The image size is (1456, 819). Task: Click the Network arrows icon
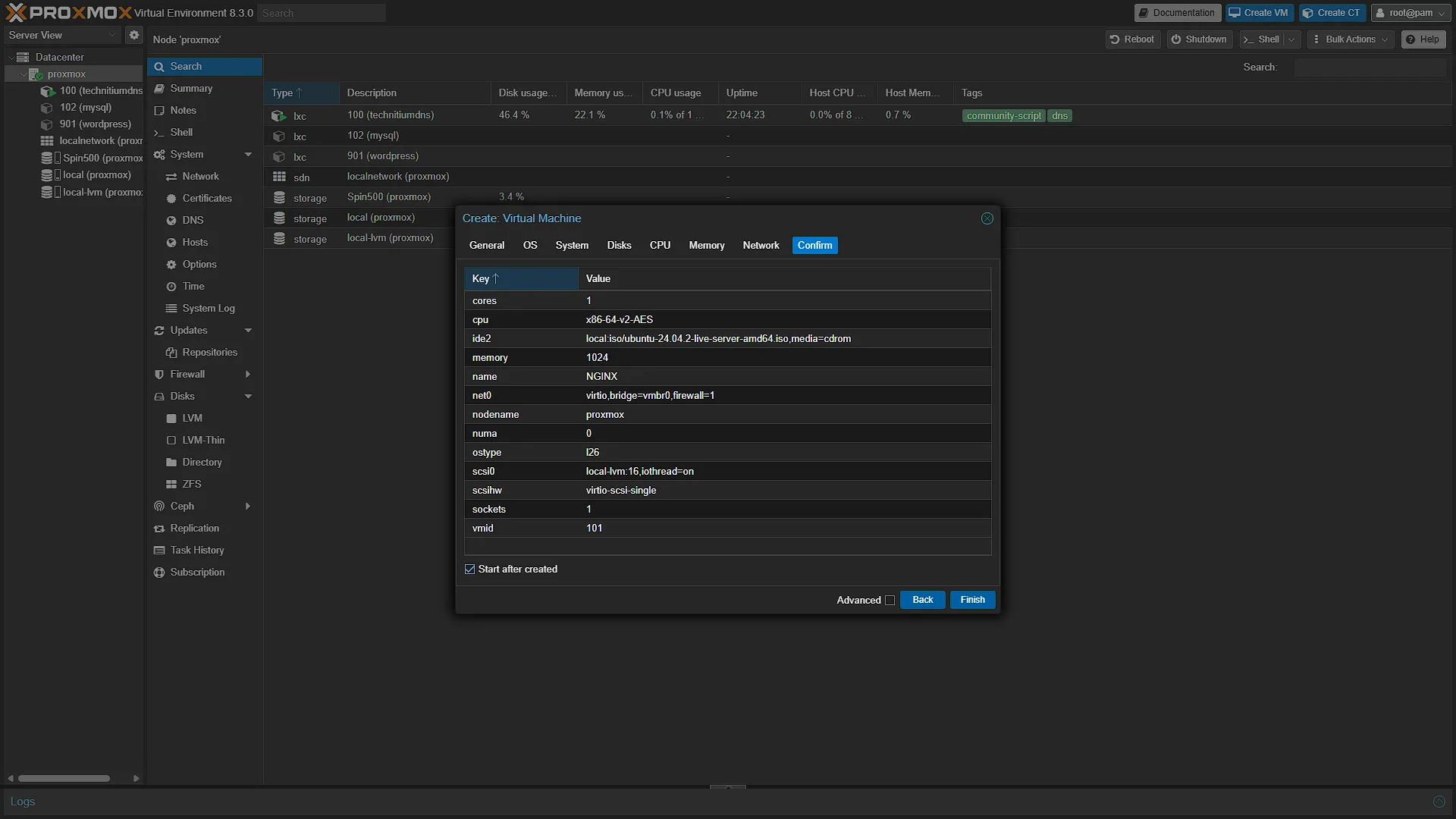pyautogui.click(x=171, y=177)
